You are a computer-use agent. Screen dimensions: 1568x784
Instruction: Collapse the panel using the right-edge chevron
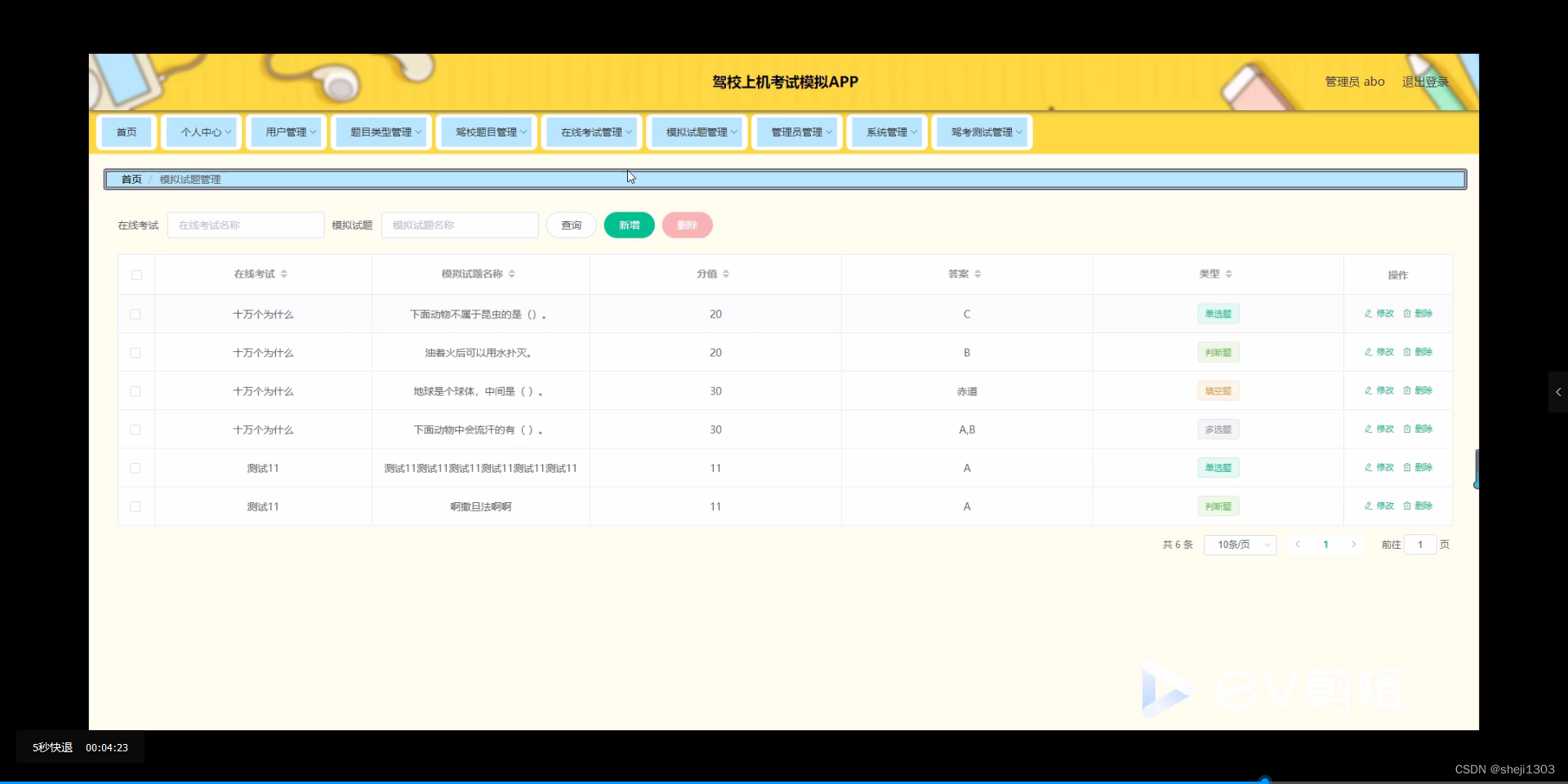(1557, 392)
